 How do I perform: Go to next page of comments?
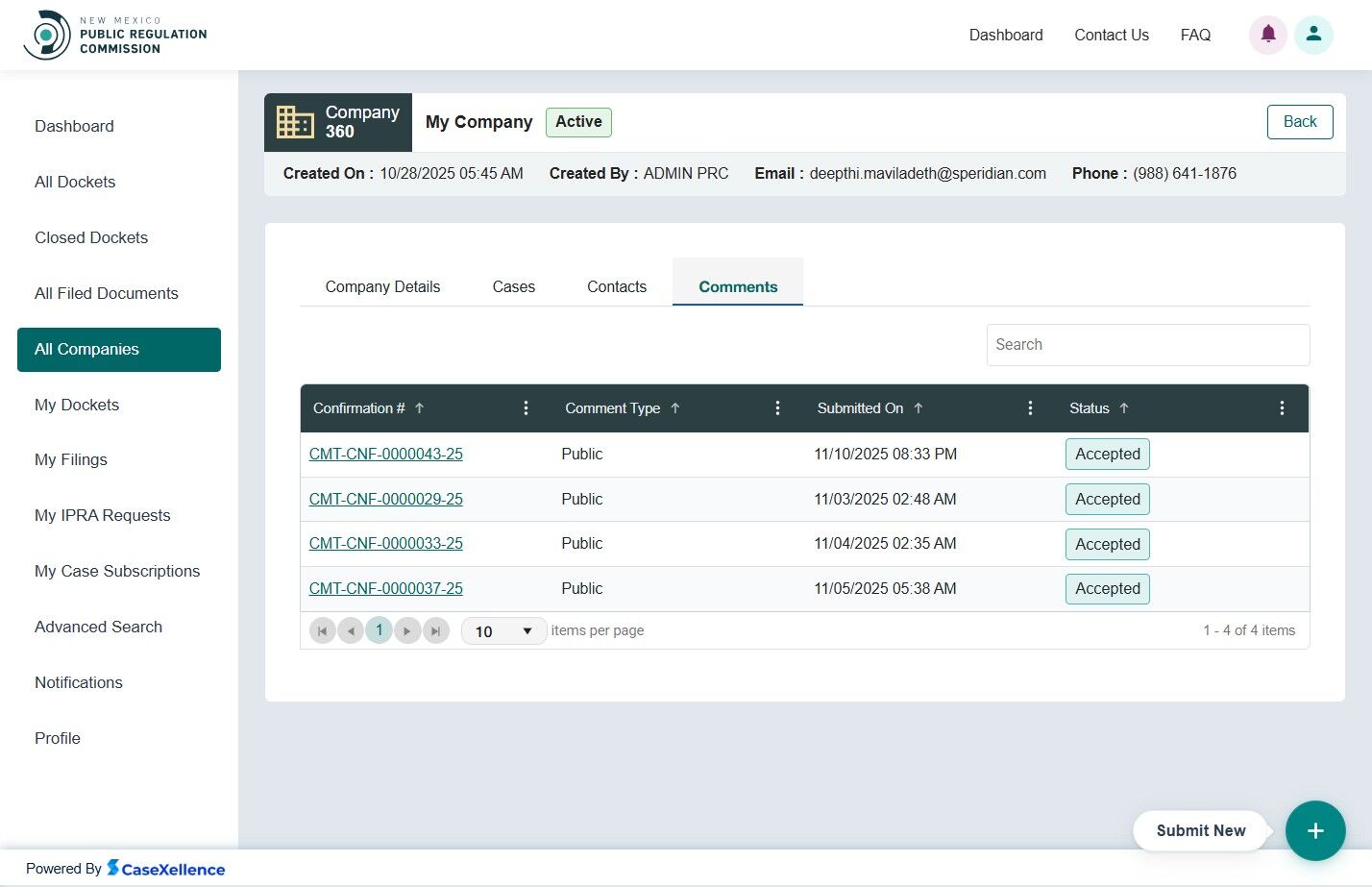click(407, 630)
